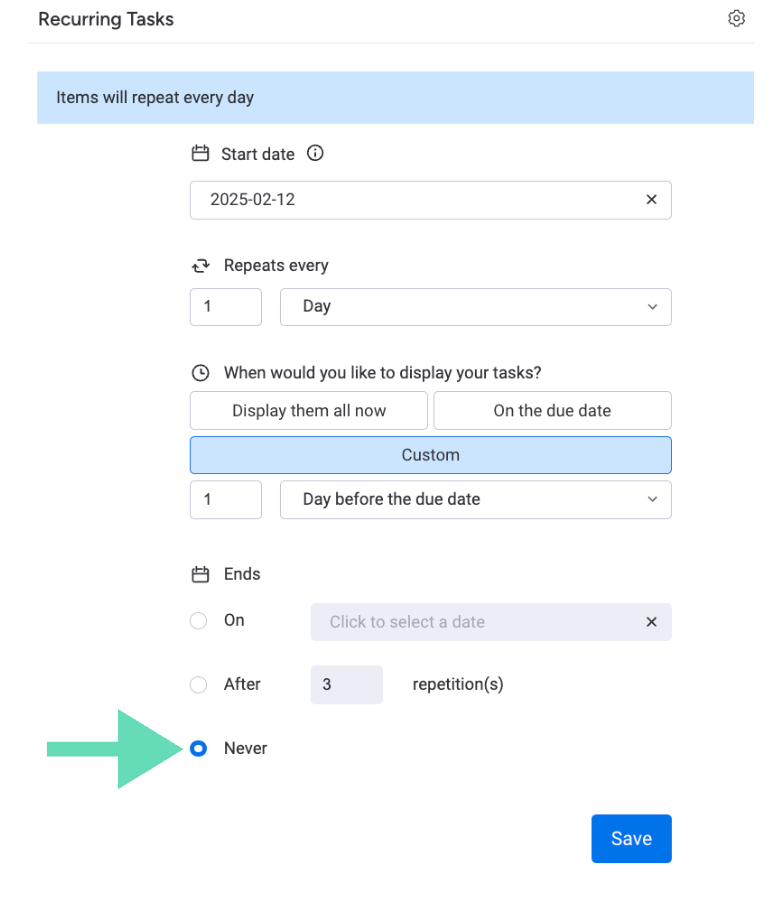Select the Custom display option
This screenshot has width=774, height=906.
(x=430, y=454)
